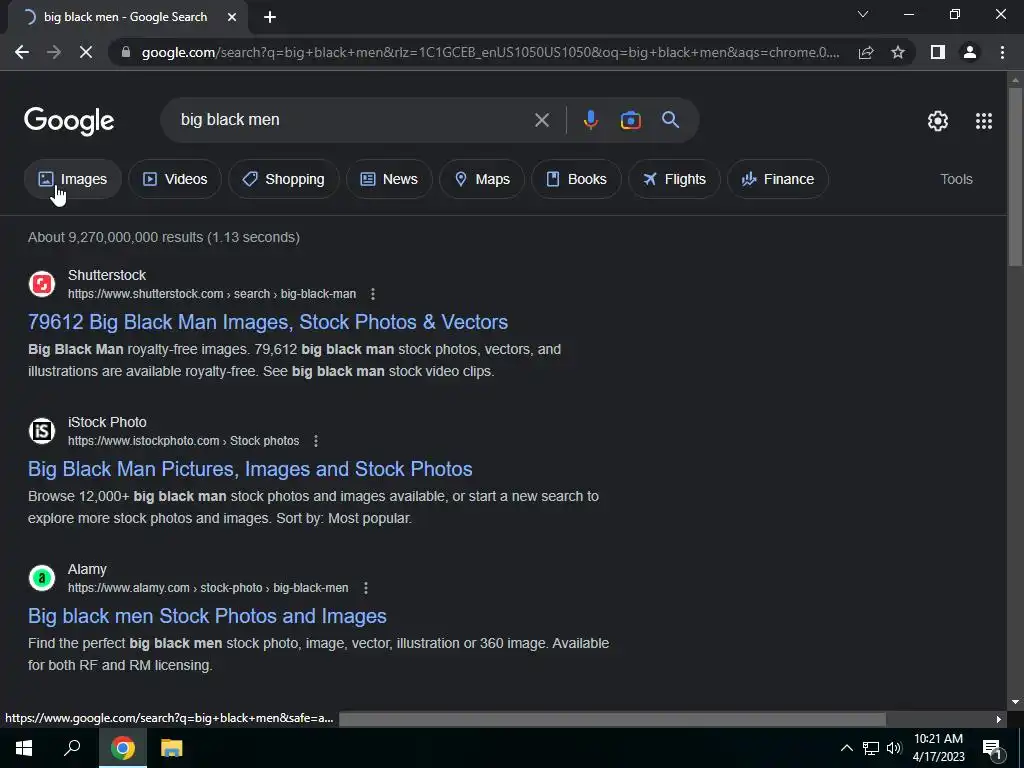Open Chrome side panel

[938, 52]
